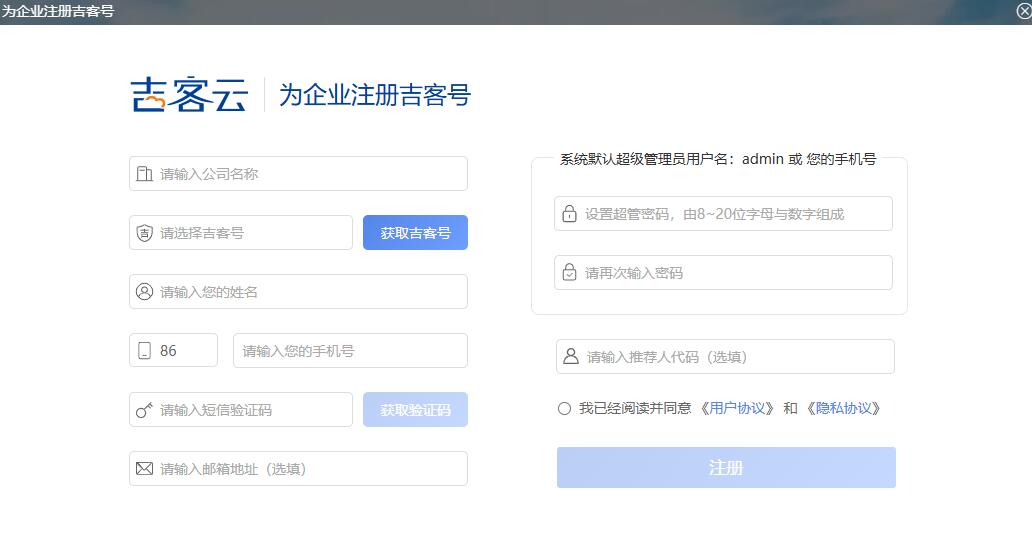Click the person icon in name field

pyautogui.click(x=144, y=292)
